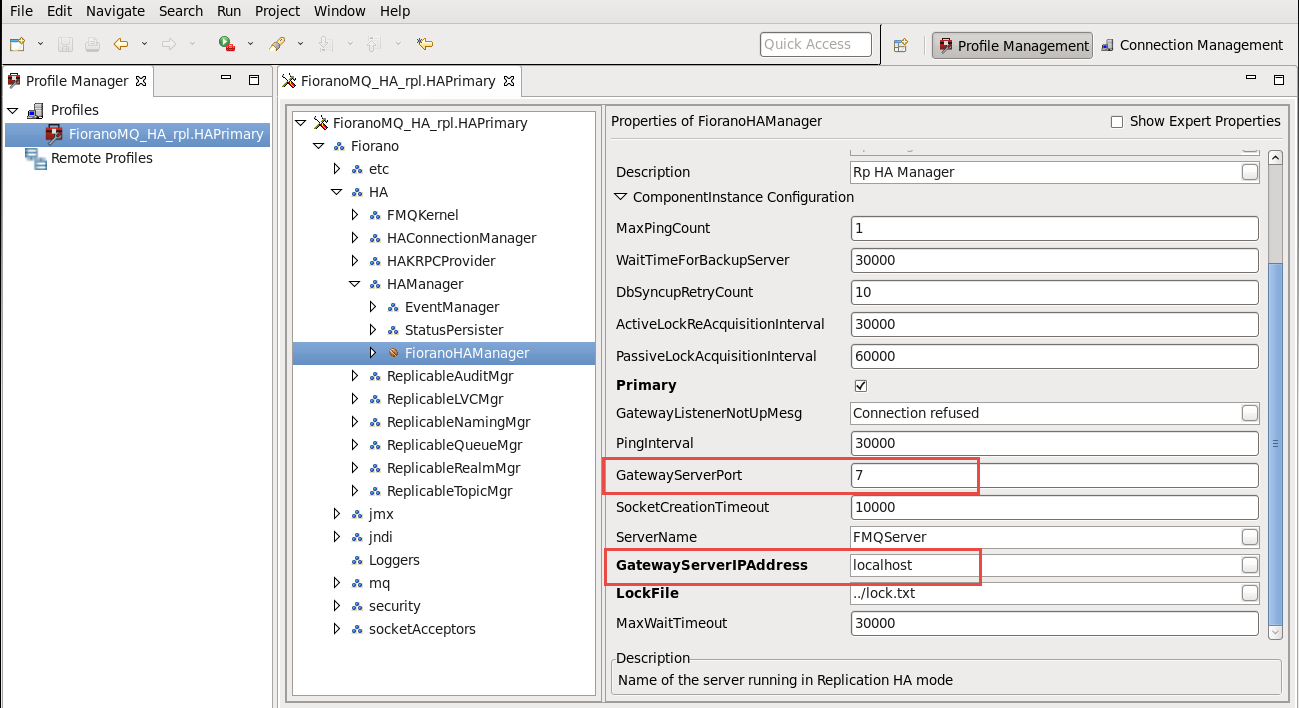
Task: Click the Back navigation arrow icon
Action: 121,44
